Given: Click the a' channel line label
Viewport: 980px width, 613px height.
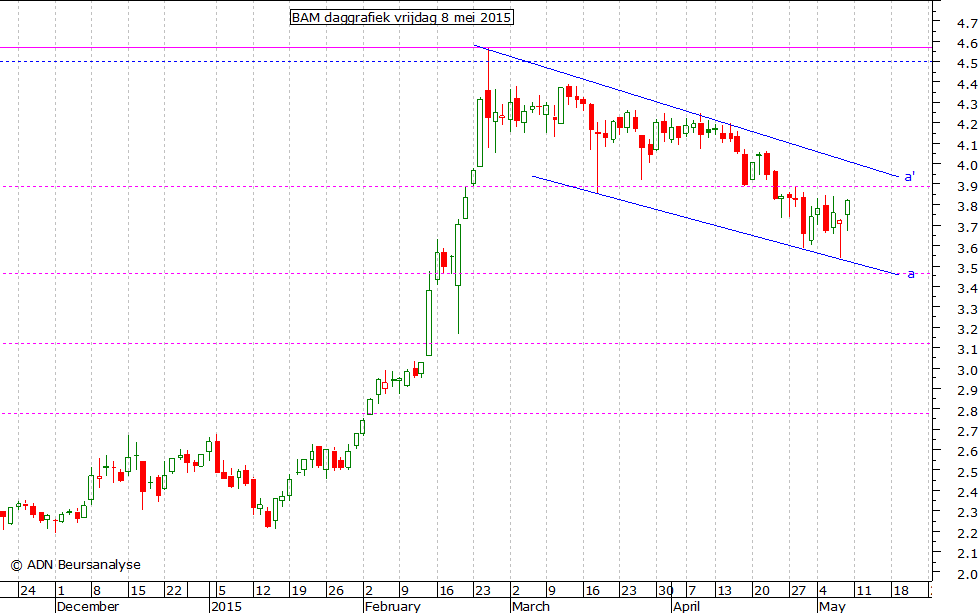Looking at the screenshot, I should [910, 177].
